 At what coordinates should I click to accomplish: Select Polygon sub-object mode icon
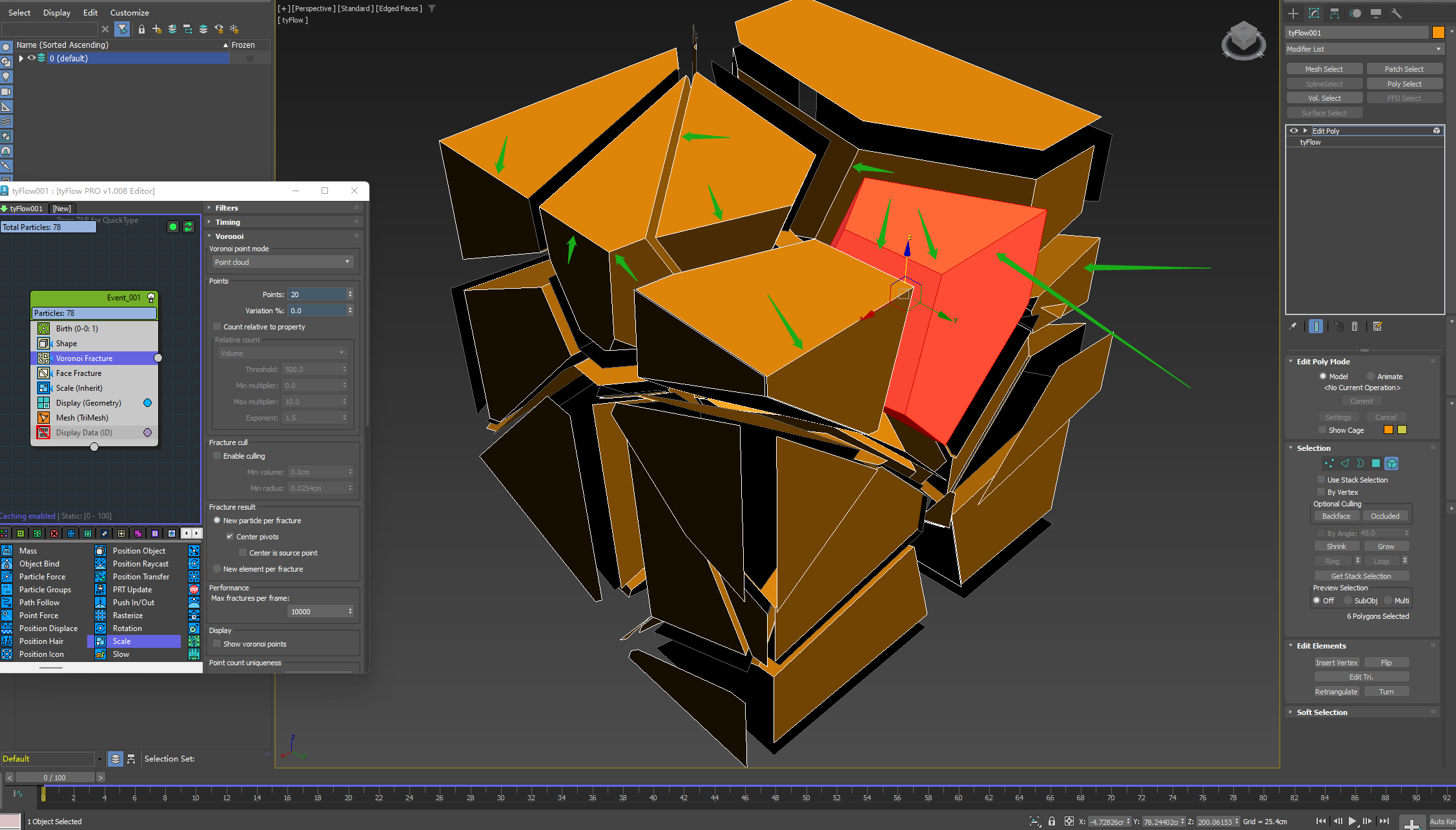1376,463
